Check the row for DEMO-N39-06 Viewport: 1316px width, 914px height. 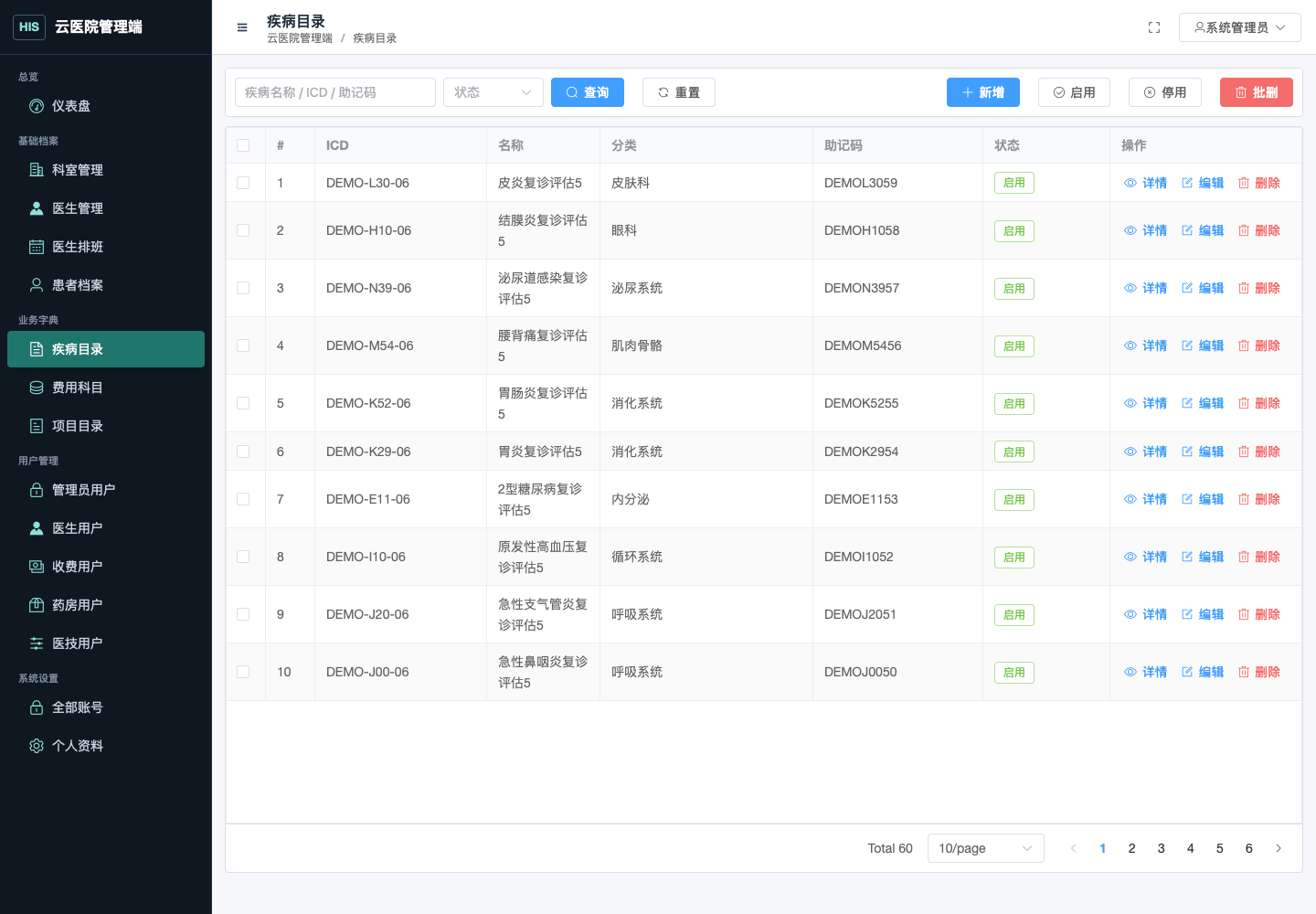(243, 288)
